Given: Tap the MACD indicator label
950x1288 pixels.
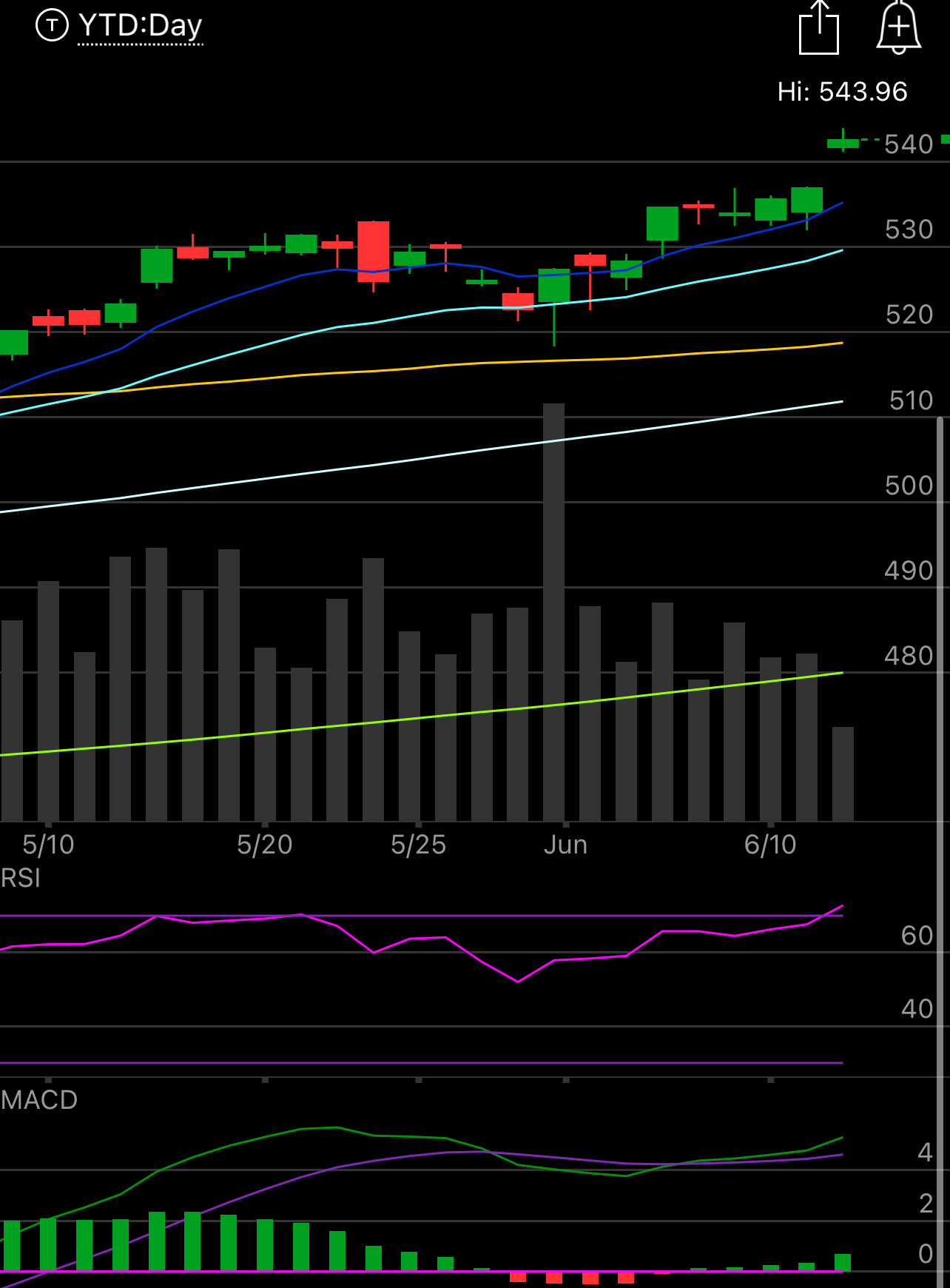Looking at the screenshot, I should tap(39, 1100).
